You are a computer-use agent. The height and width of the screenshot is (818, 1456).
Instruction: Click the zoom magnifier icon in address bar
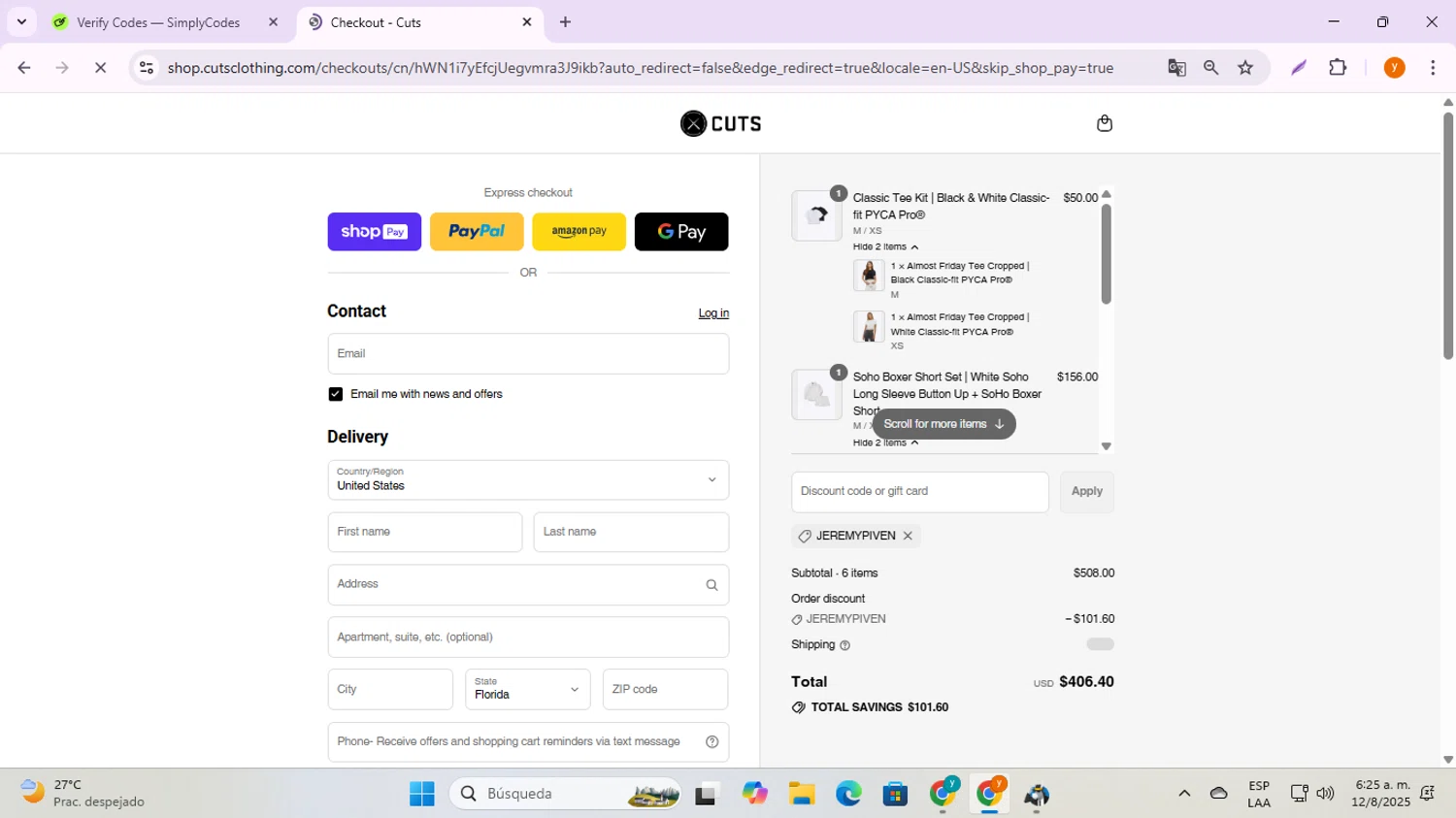pyautogui.click(x=1210, y=68)
